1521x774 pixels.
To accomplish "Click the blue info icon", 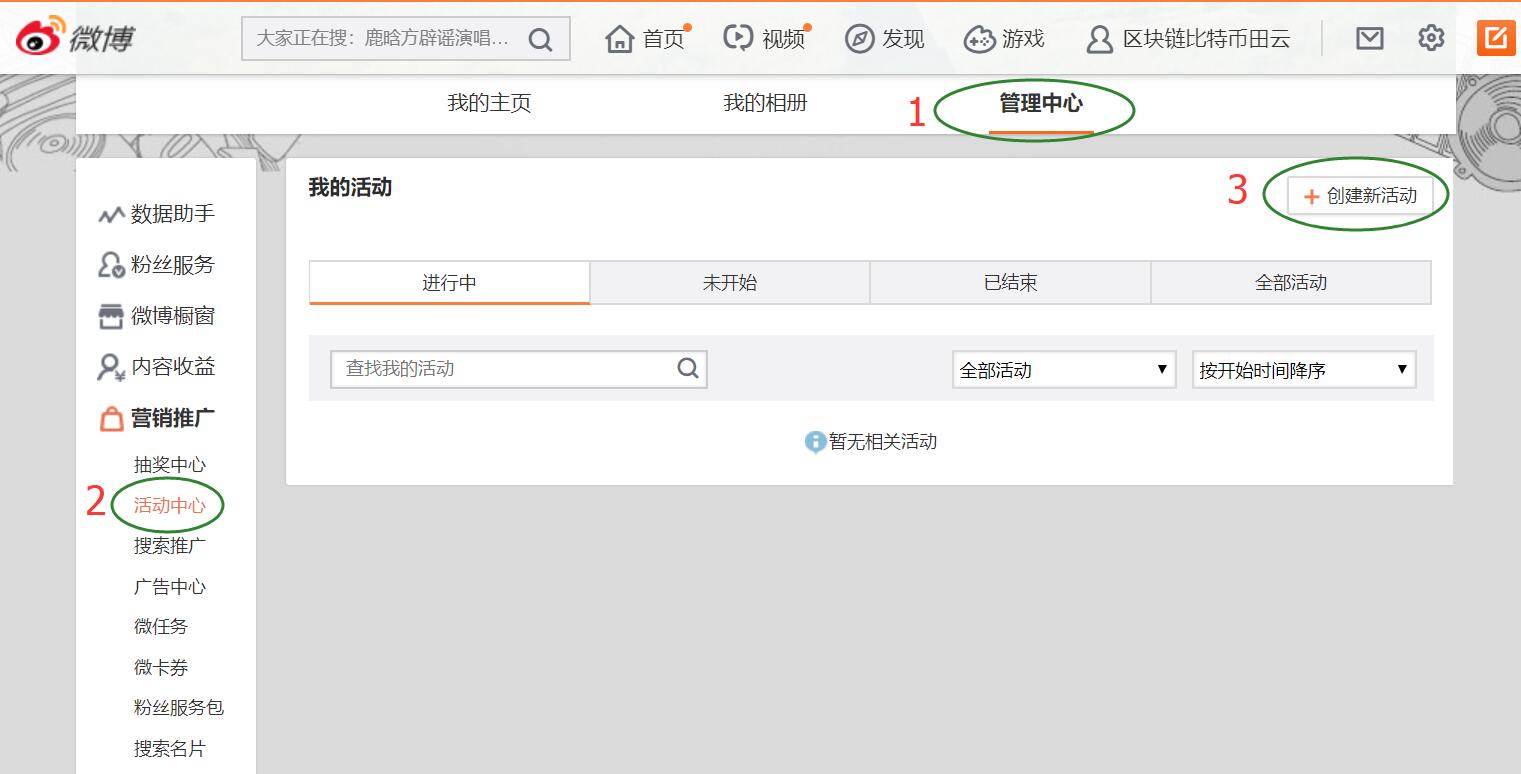I will click(816, 442).
